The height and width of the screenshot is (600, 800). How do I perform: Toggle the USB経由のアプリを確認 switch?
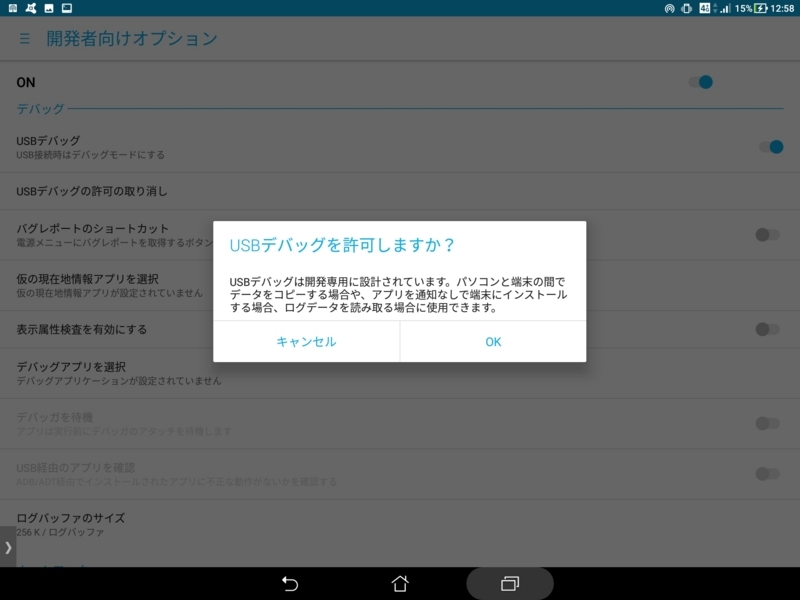(x=767, y=474)
